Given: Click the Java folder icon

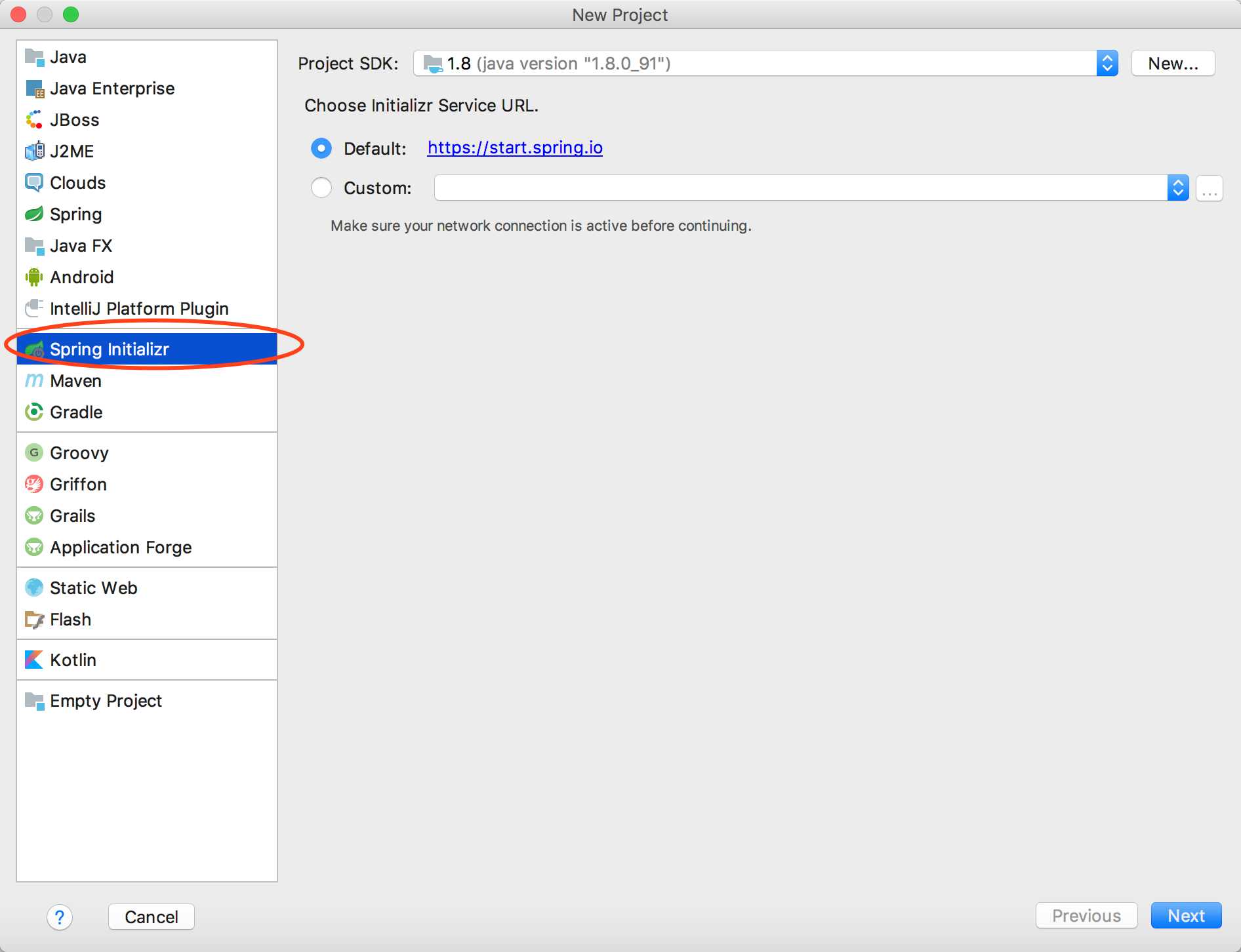Looking at the screenshot, I should 34,57.
